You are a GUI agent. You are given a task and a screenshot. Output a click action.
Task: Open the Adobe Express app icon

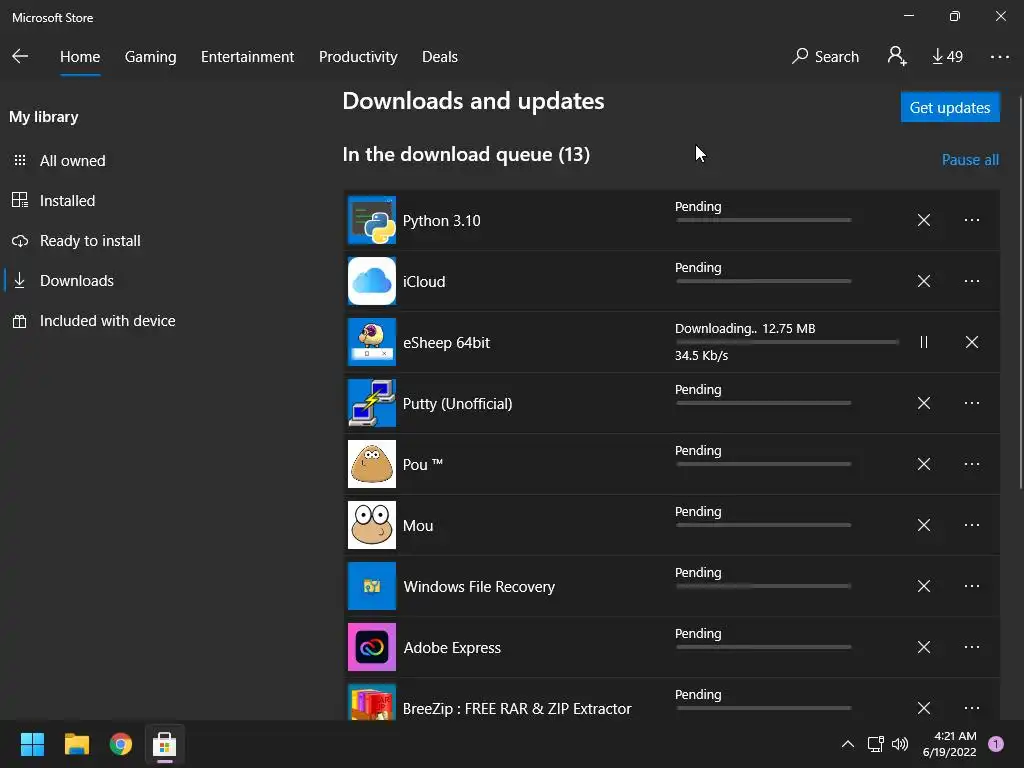click(372, 647)
